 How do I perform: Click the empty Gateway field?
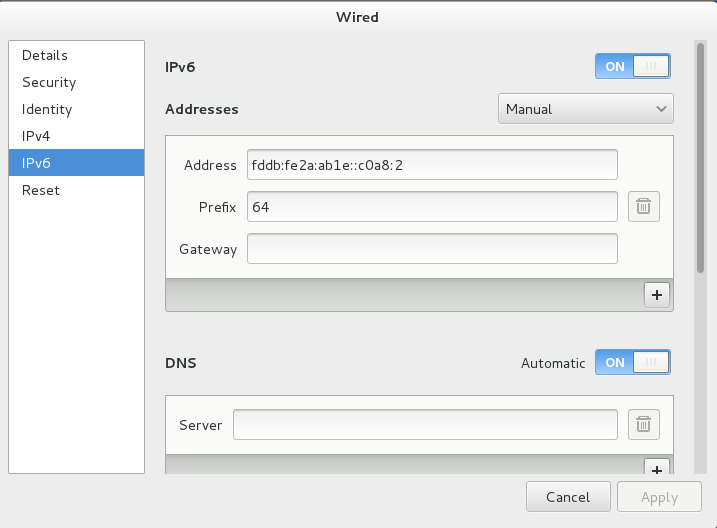[432, 249]
